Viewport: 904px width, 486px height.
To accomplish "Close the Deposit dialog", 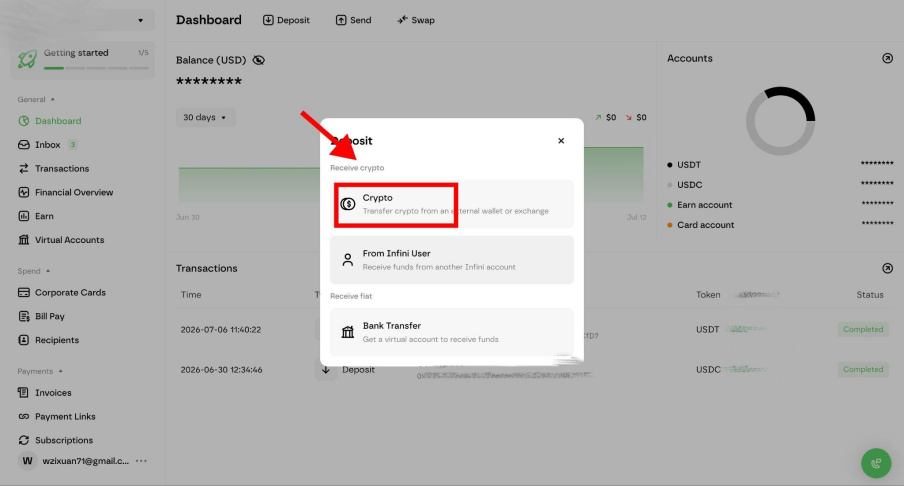I will pos(561,141).
